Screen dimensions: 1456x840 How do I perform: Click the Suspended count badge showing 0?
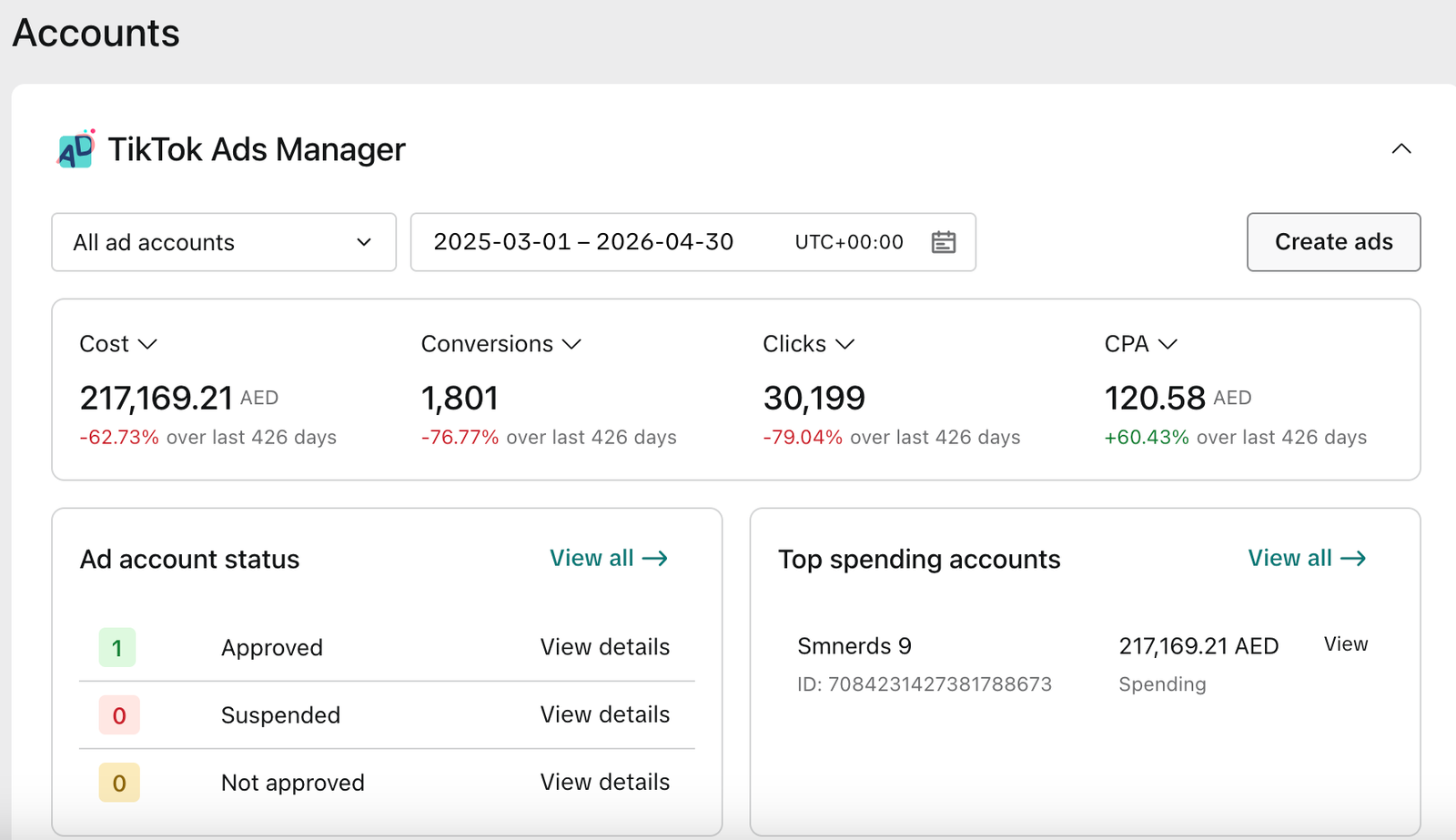tap(119, 715)
